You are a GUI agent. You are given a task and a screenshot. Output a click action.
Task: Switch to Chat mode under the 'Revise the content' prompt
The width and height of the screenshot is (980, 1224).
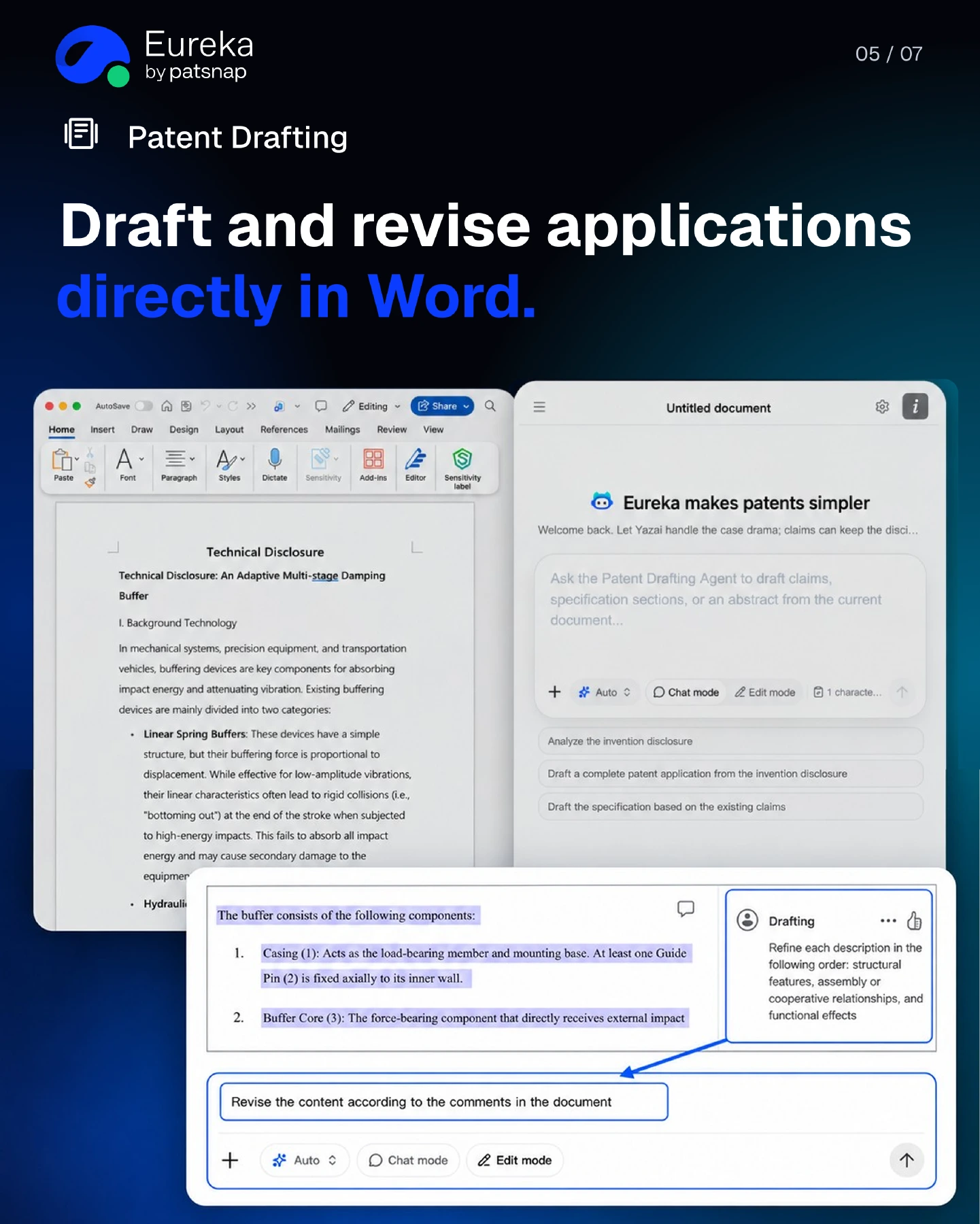pyautogui.click(x=408, y=1160)
